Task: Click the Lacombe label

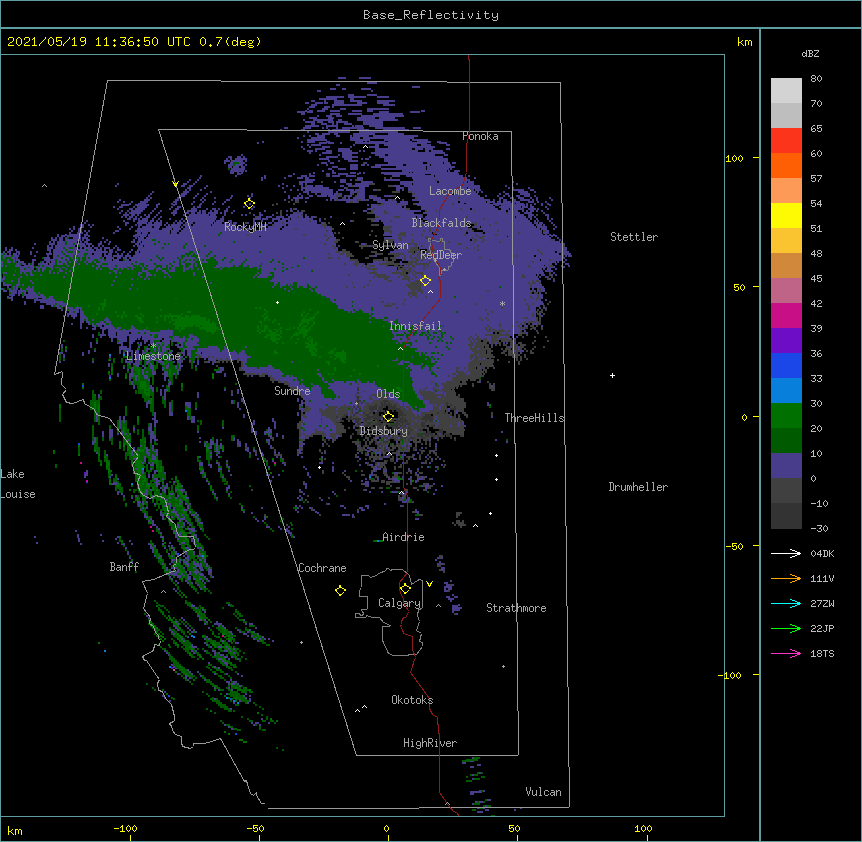Action: coord(450,191)
